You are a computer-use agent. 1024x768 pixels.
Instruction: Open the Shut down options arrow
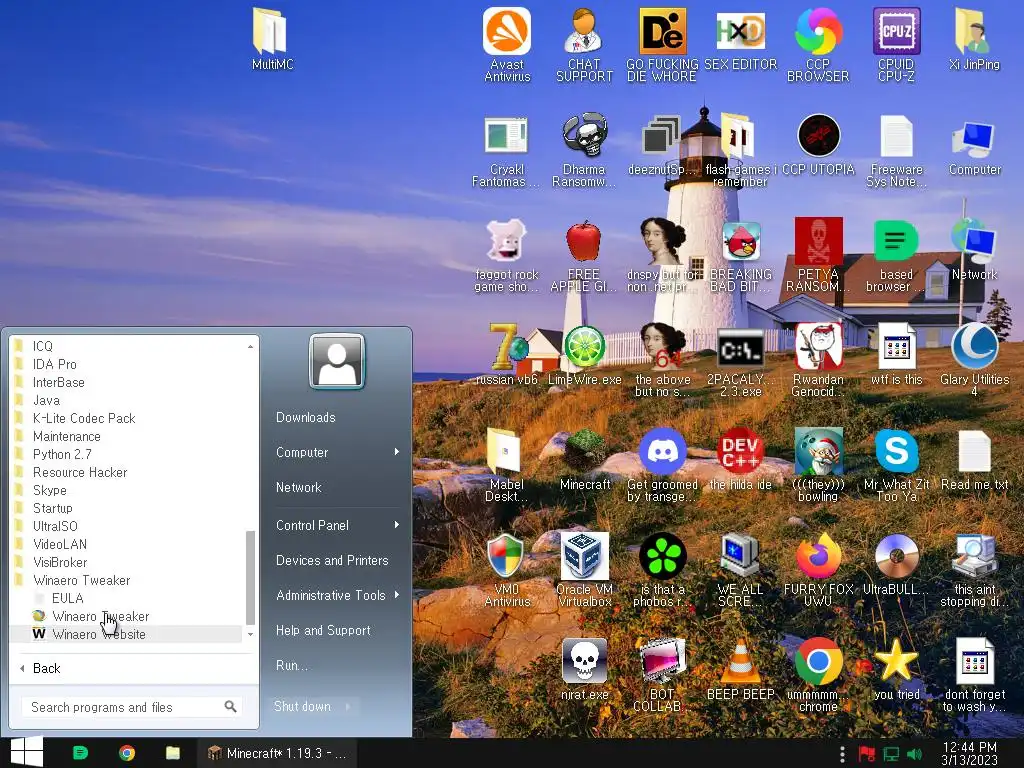coord(348,706)
